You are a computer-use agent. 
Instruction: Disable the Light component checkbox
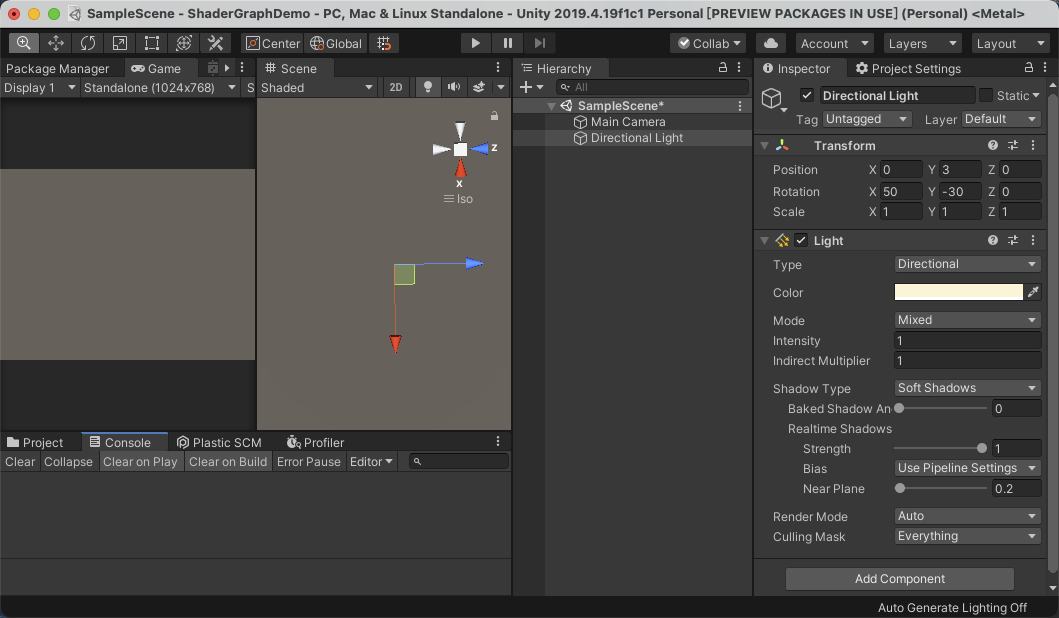pyautogui.click(x=801, y=240)
